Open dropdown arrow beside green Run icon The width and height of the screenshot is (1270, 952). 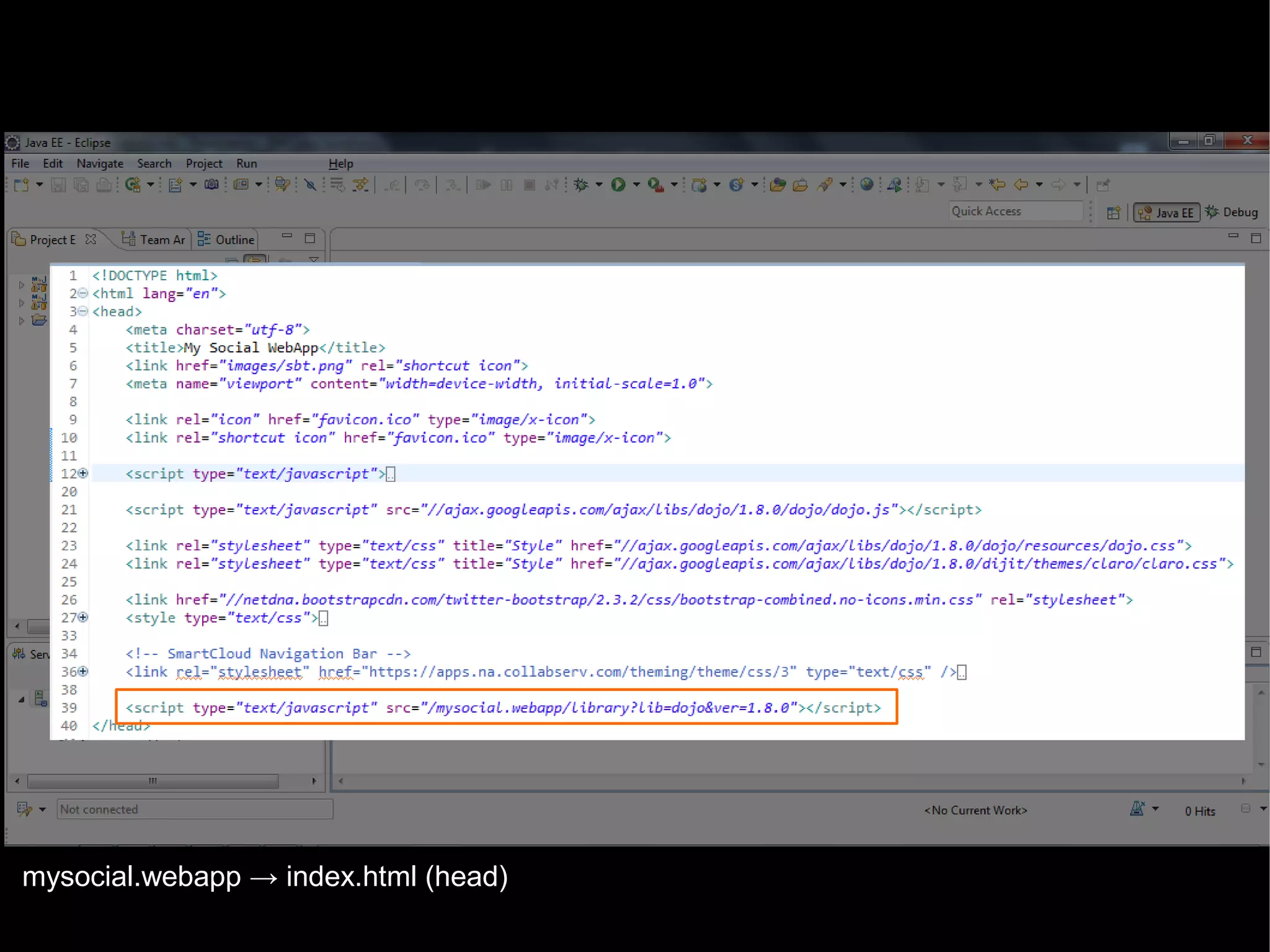(x=636, y=185)
